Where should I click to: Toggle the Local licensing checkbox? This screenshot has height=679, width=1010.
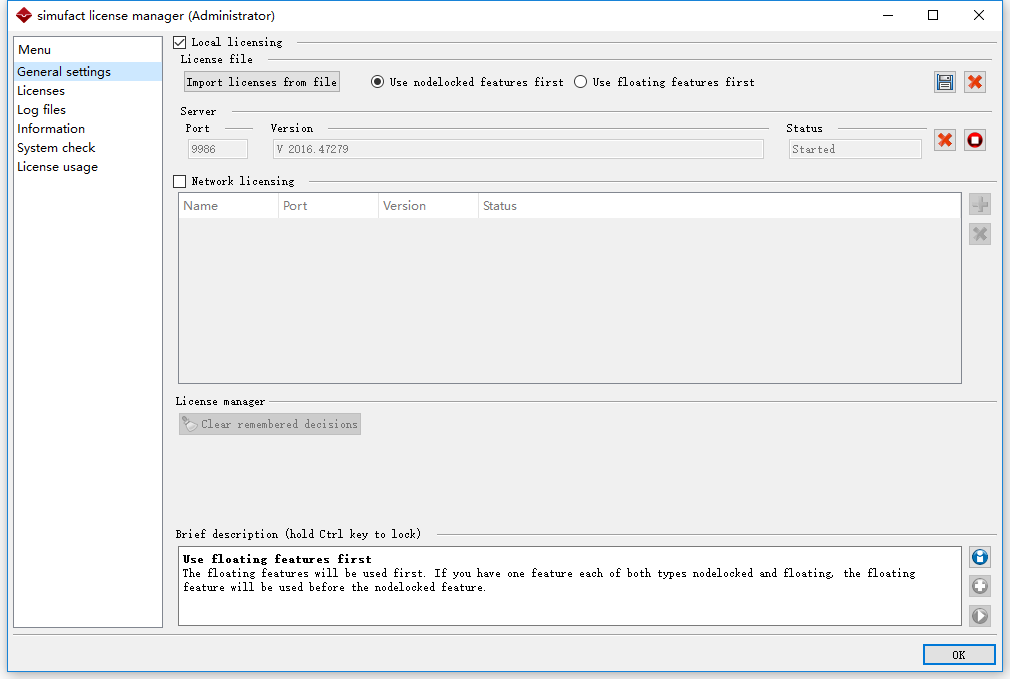pos(180,43)
